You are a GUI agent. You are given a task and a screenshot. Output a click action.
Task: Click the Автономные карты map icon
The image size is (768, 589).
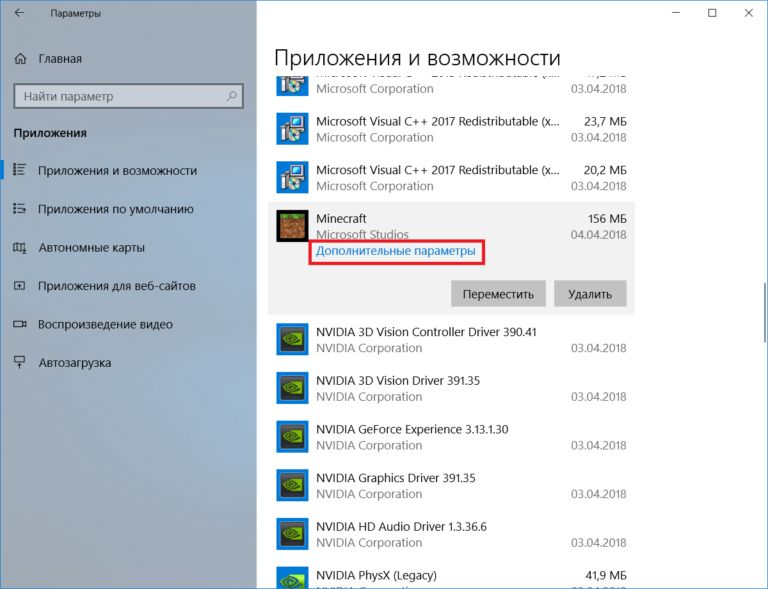[19, 247]
